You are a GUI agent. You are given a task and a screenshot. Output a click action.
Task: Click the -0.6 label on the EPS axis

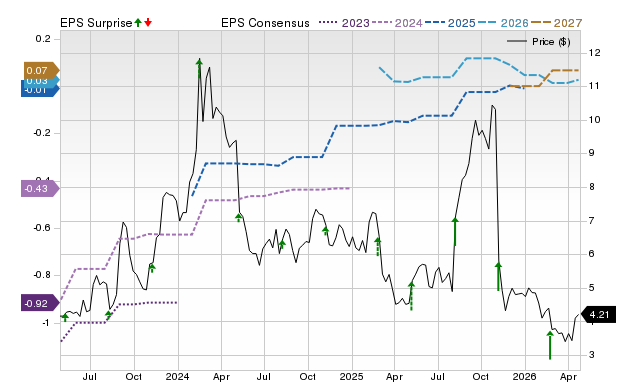tap(42, 228)
